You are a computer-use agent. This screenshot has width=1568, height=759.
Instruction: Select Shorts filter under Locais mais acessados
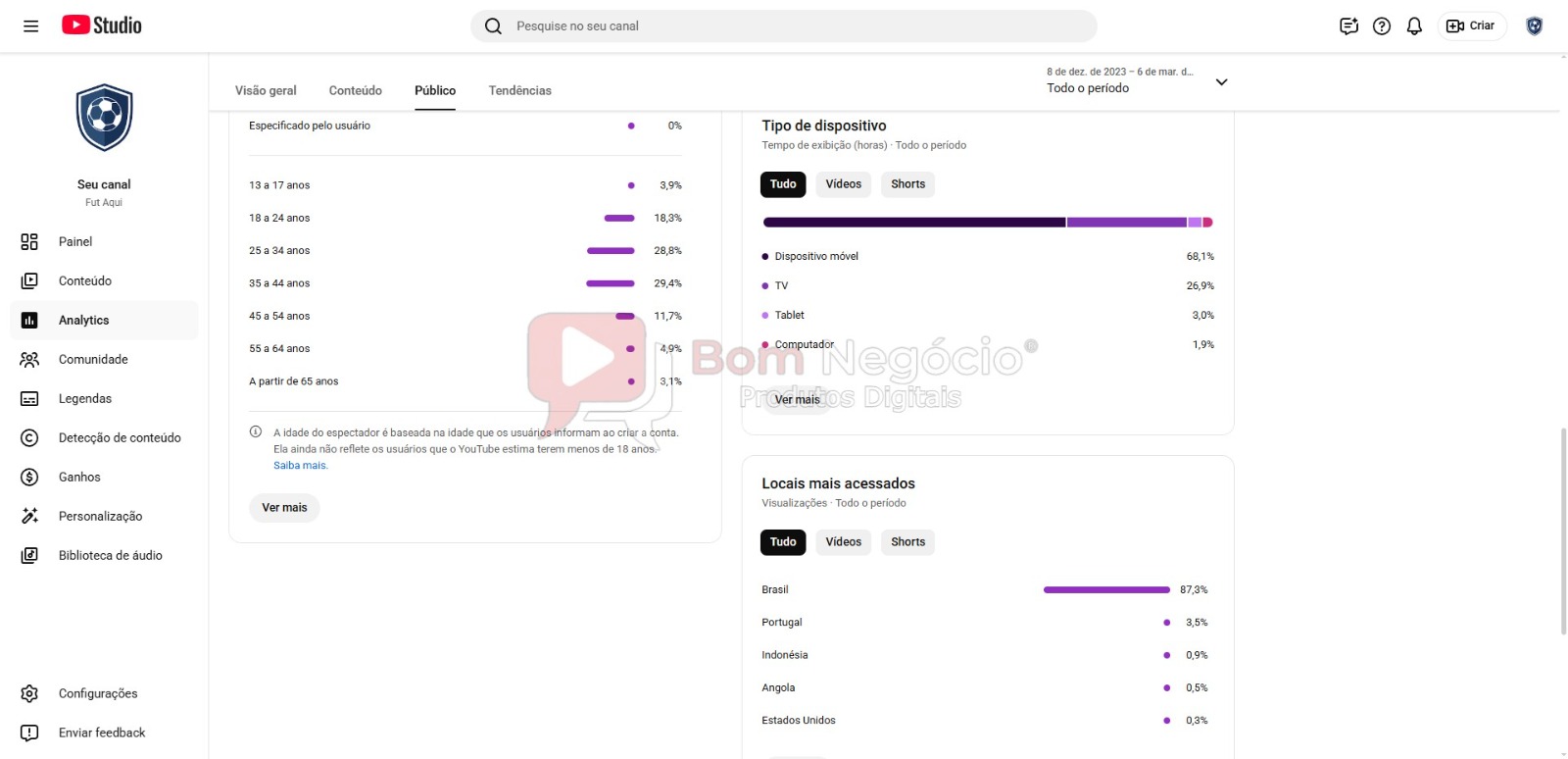click(x=907, y=542)
